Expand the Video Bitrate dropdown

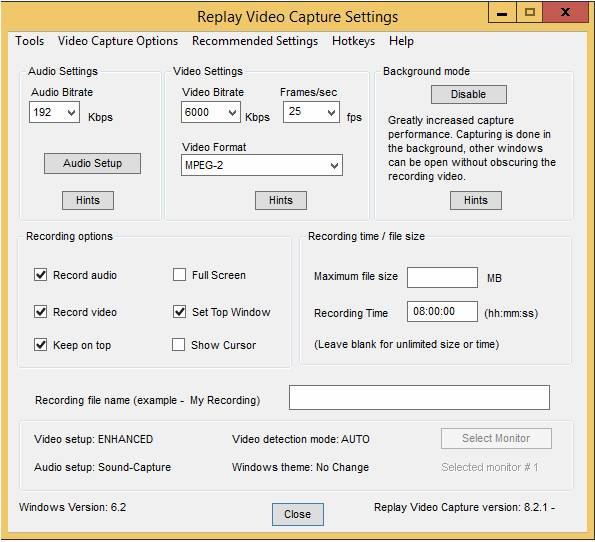[x=211, y=112]
